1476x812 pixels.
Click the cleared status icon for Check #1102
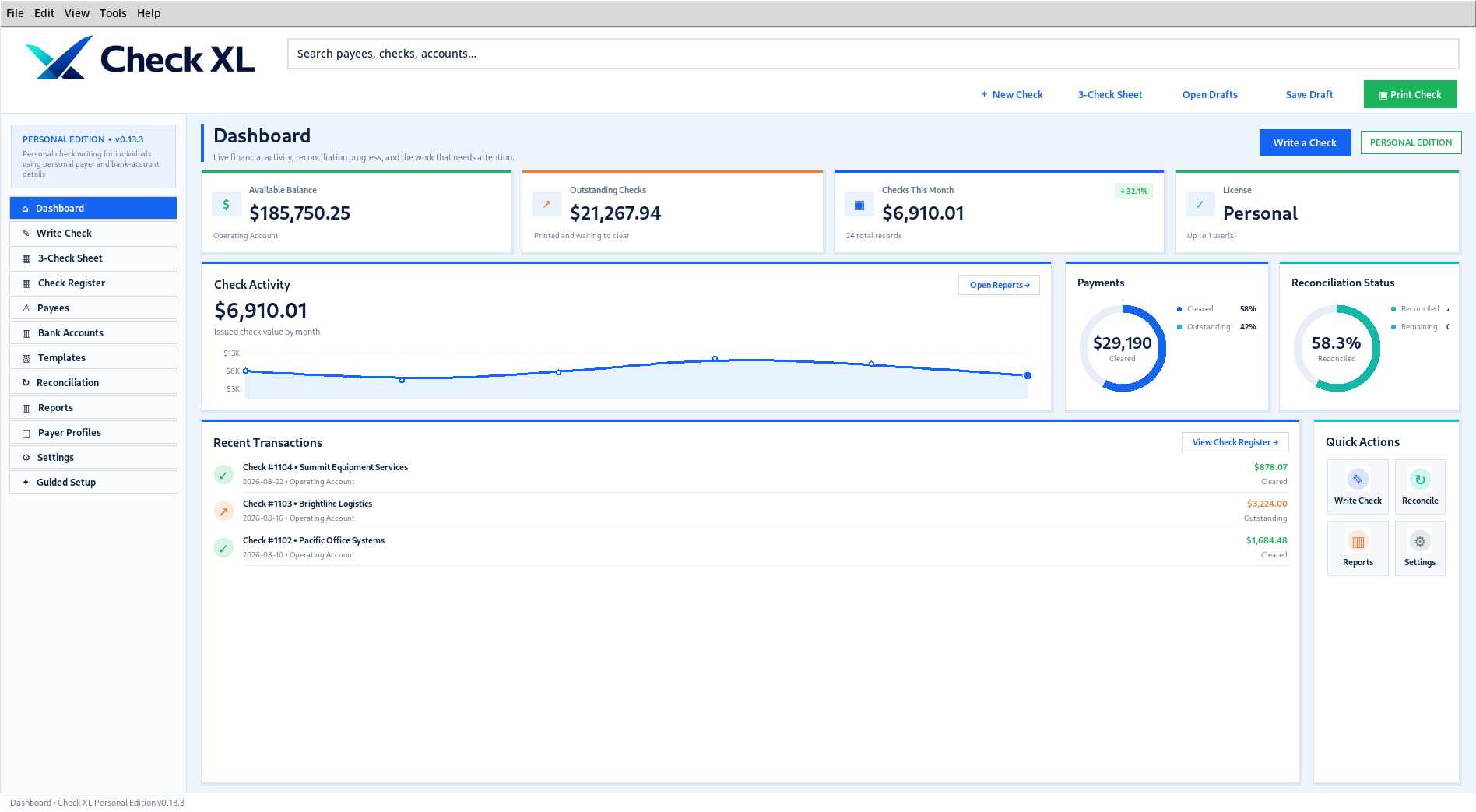[x=223, y=548]
